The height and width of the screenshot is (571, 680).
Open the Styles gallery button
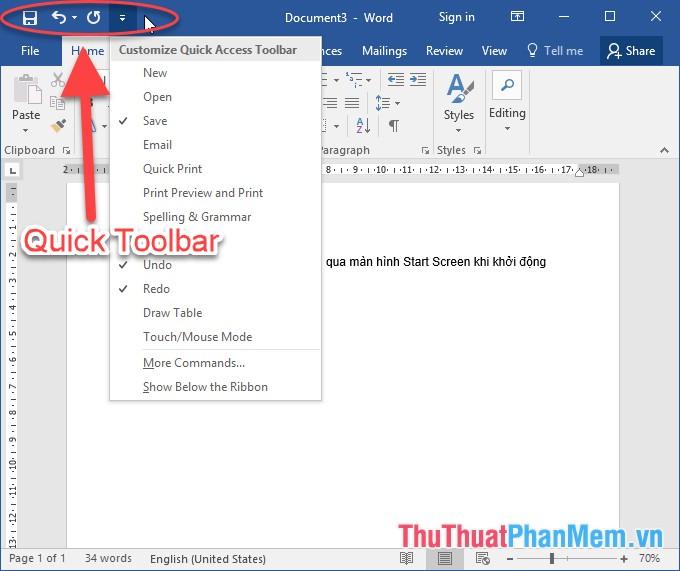459,102
